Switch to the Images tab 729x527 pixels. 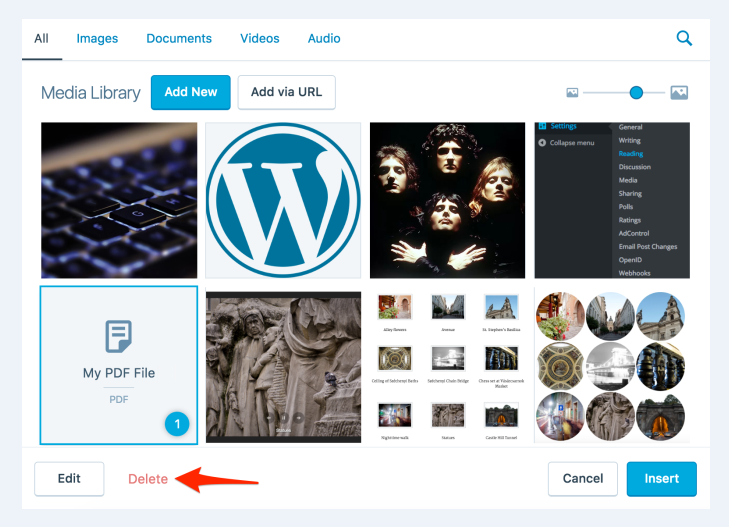coord(97,39)
